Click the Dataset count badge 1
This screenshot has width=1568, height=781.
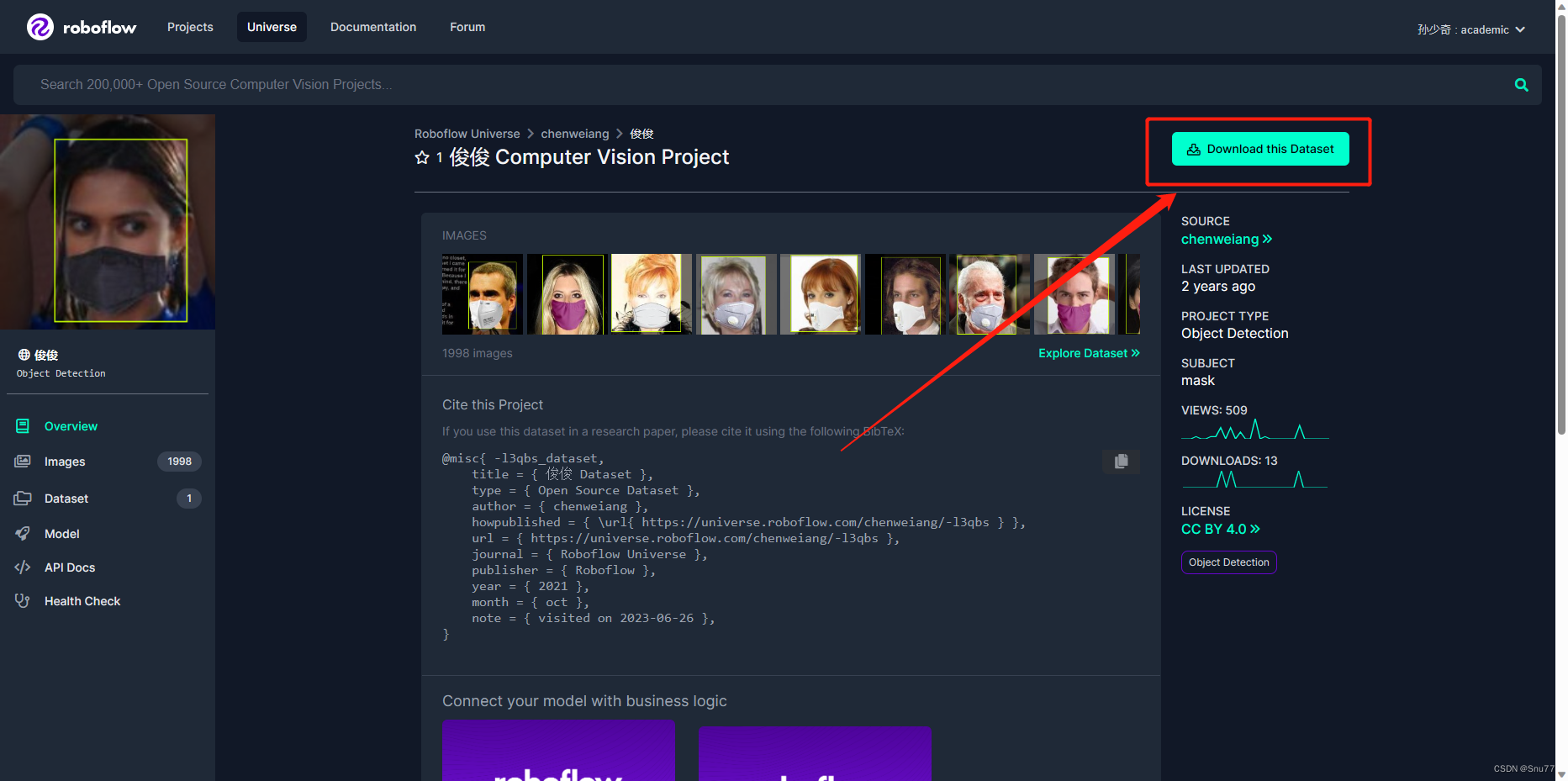[189, 499]
